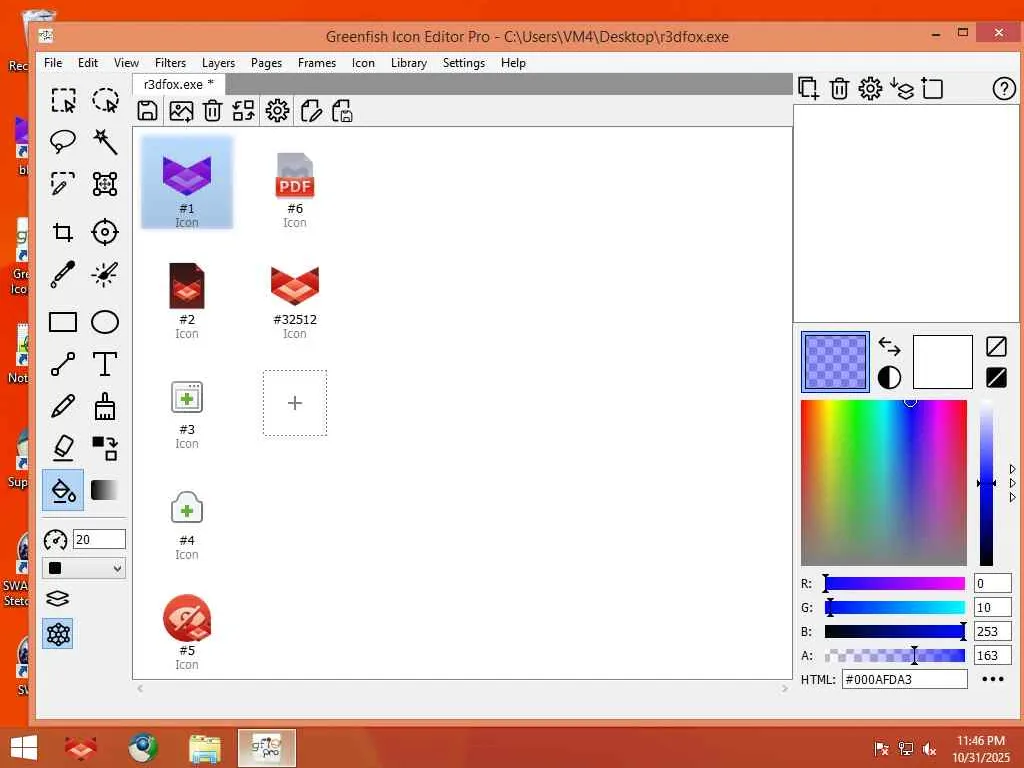Viewport: 1024px width, 768px height.
Task: Open layer properties gear icon
Action: click(870, 88)
